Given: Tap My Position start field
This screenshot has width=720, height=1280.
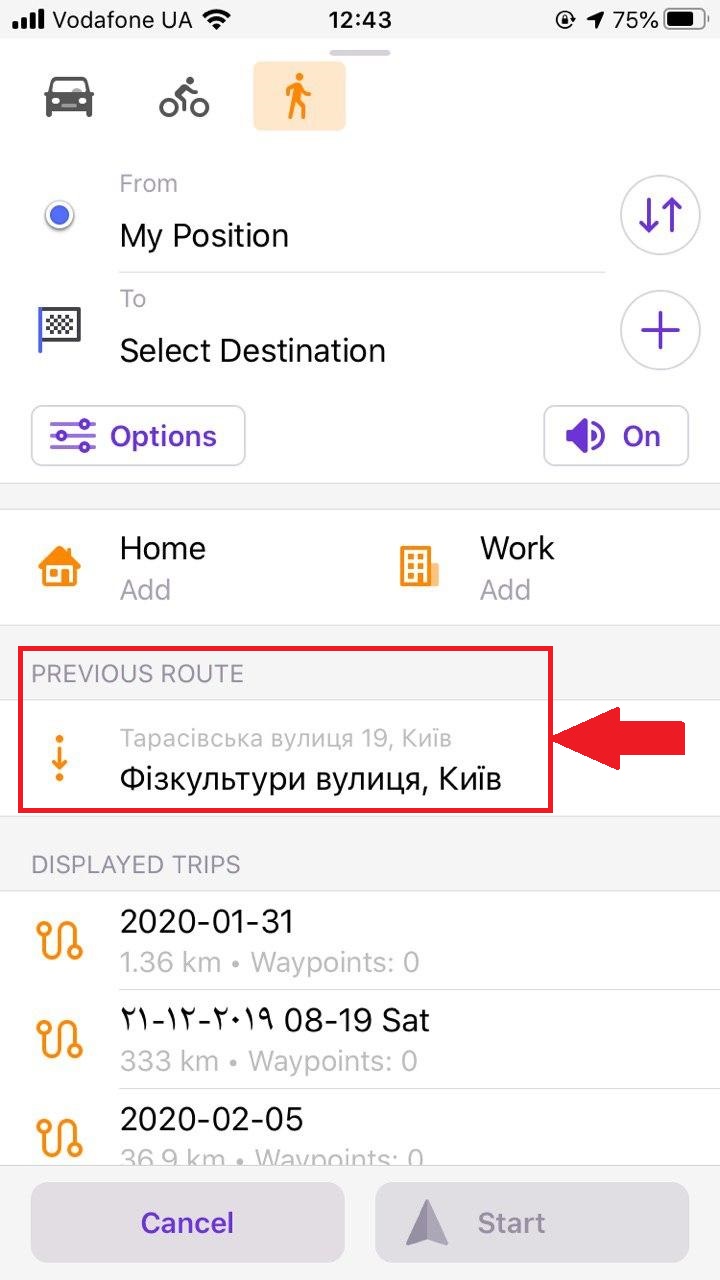Looking at the screenshot, I should click(360, 236).
